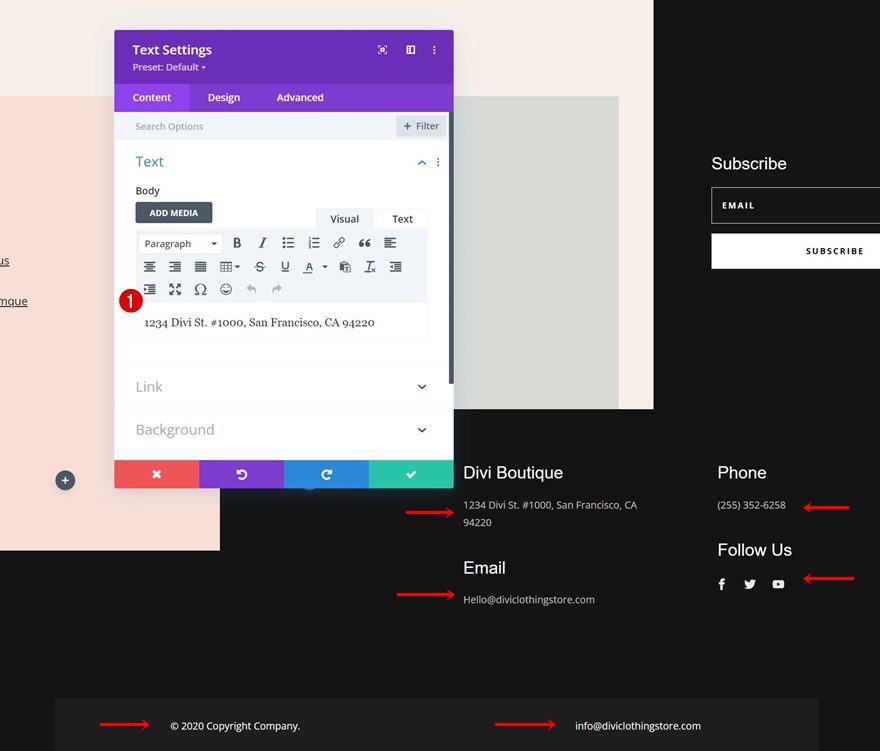Insert a bulleted list
The image size is (880, 751).
pos(288,243)
